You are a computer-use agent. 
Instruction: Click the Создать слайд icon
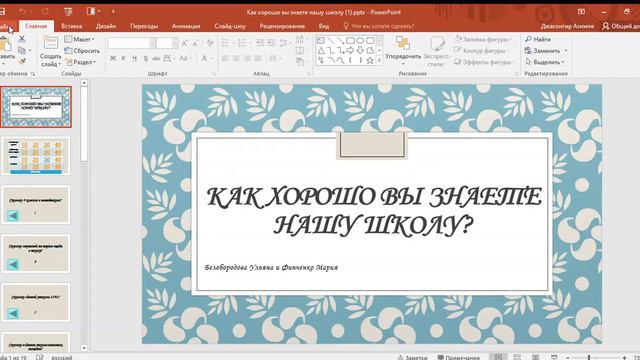click(x=51, y=43)
